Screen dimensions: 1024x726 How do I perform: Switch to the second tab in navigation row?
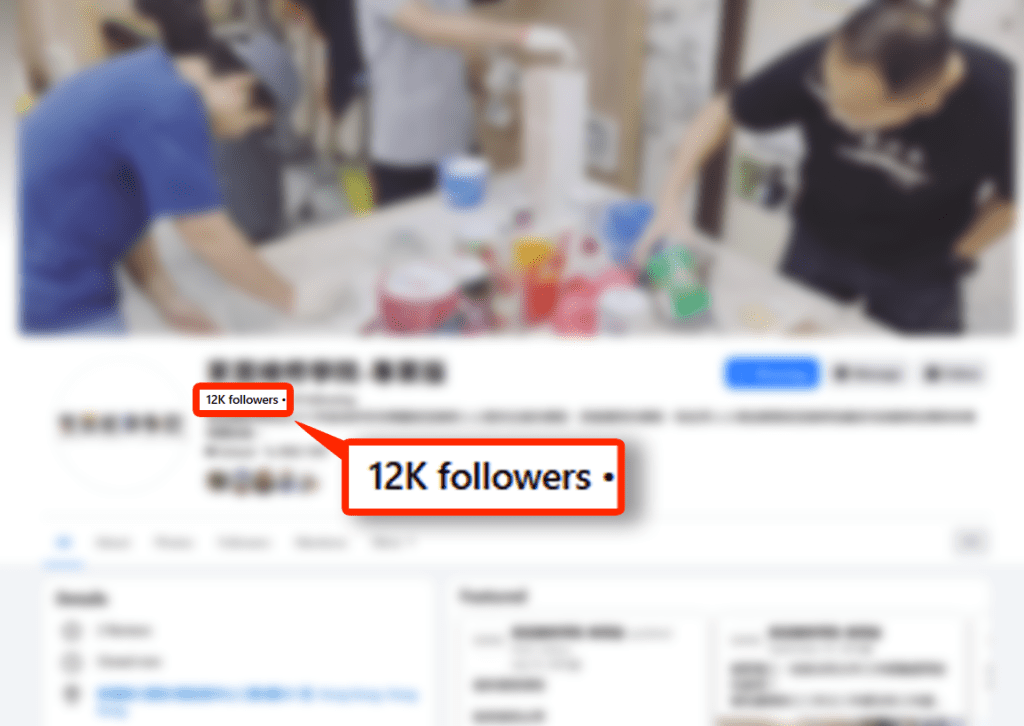pos(113,543)
